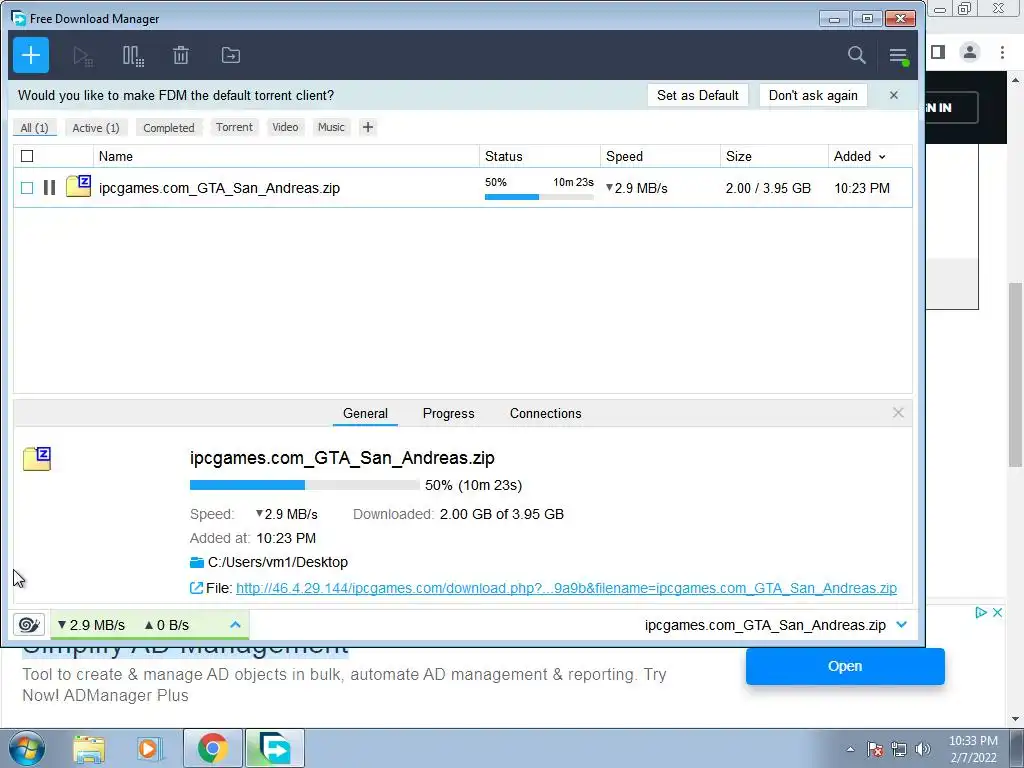Click the Don't ask again button
The image size is (1024, 768).
tap(813, 95)
